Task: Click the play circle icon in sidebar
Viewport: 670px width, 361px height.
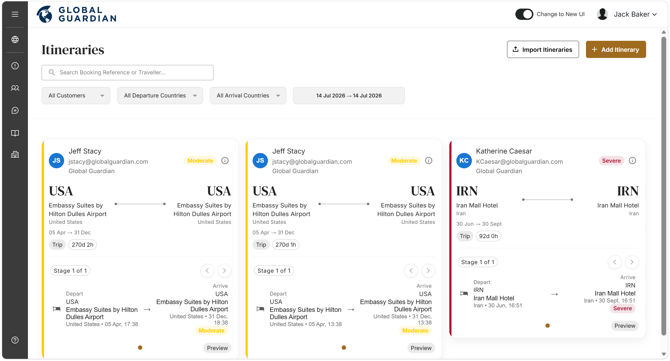Action: 15,111
